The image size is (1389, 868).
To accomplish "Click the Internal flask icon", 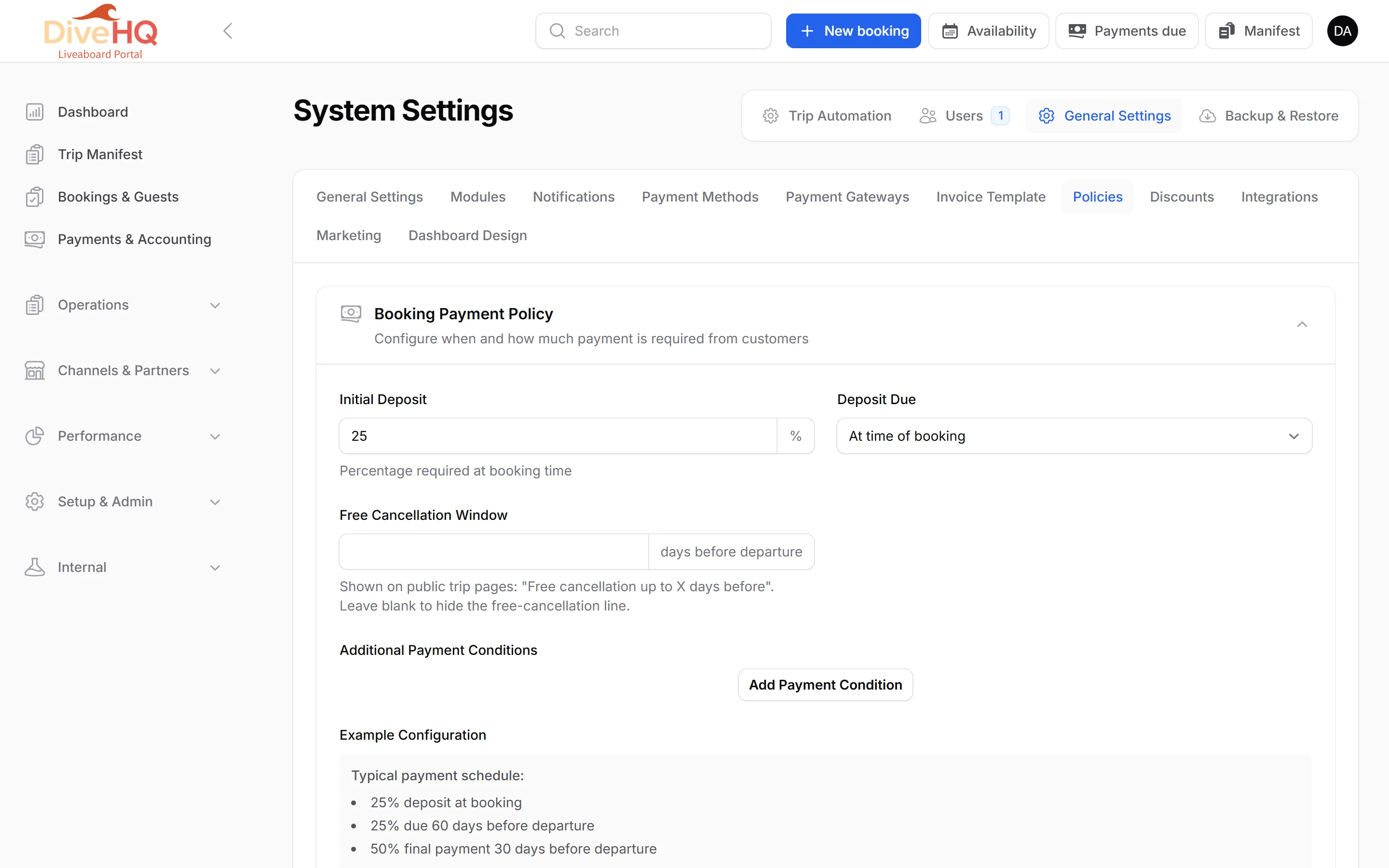I will pyautogui.click(x=34, y=567).
